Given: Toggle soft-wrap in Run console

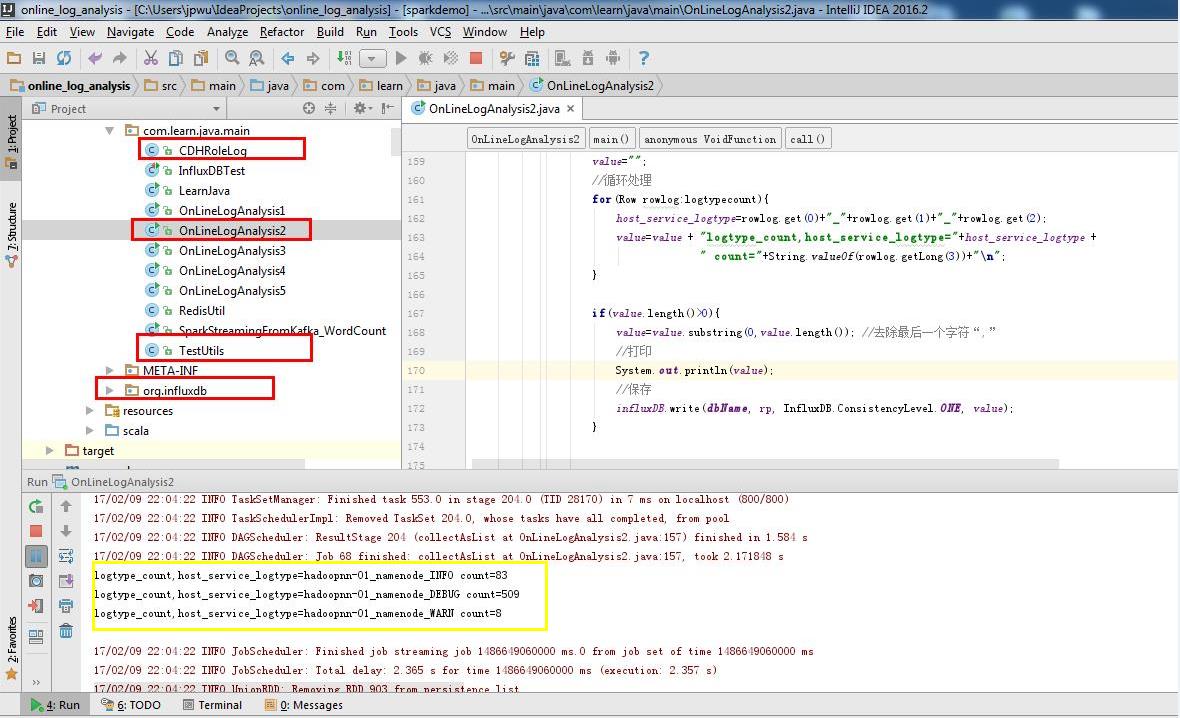Looking at the screenshot, I should point(65,556).
